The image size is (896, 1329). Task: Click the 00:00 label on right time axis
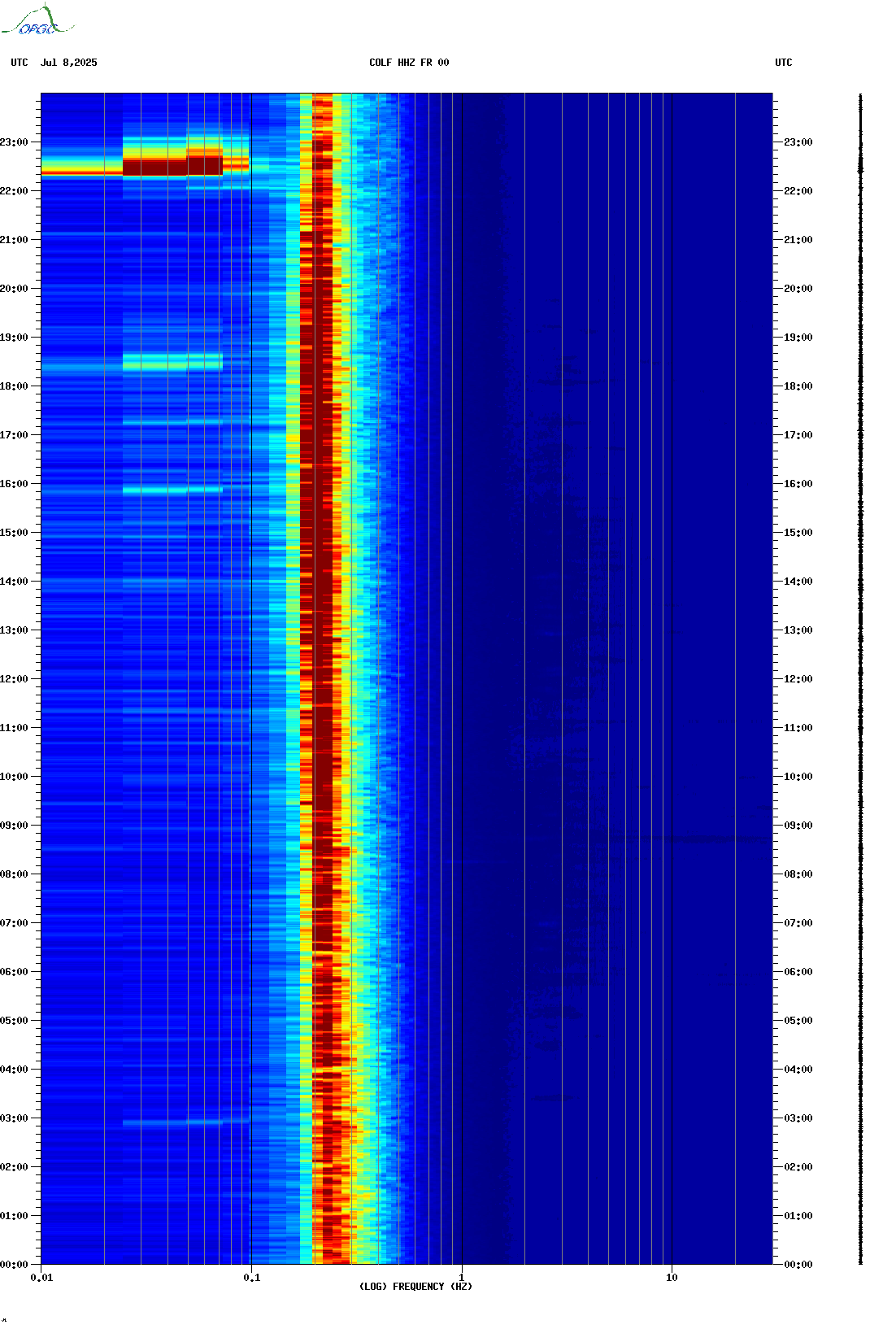[798, 1265]
